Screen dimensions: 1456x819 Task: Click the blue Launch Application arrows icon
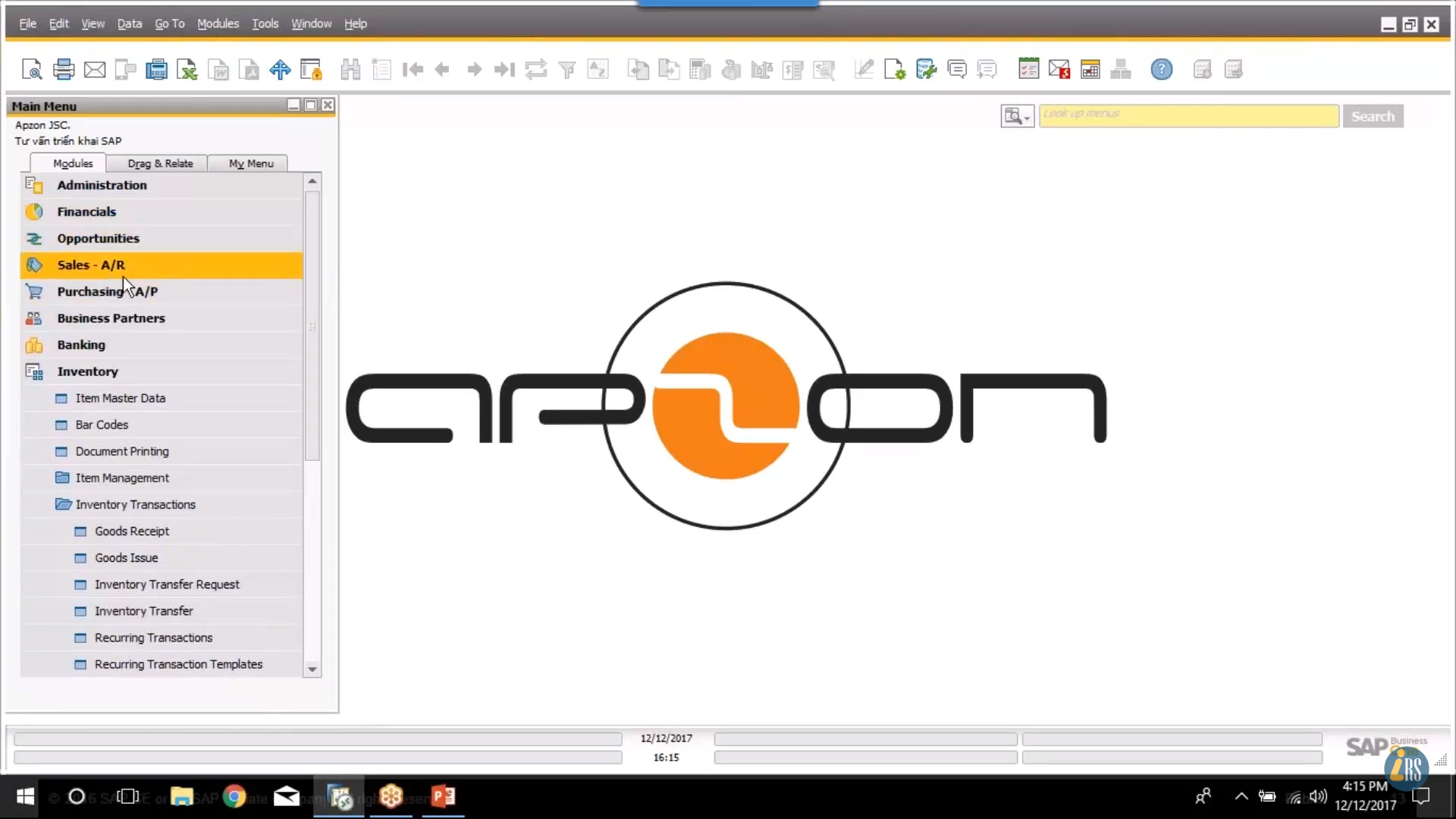[280, 70]
